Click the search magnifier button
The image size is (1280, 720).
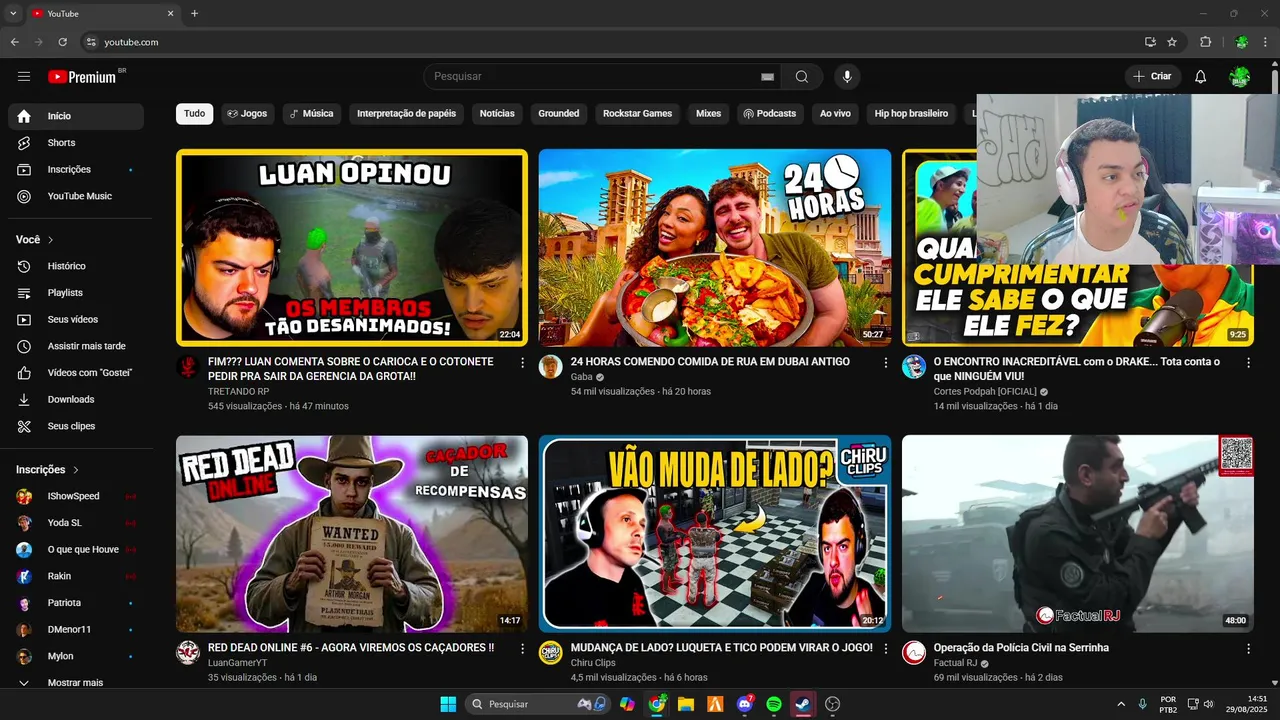click(802, 76)
